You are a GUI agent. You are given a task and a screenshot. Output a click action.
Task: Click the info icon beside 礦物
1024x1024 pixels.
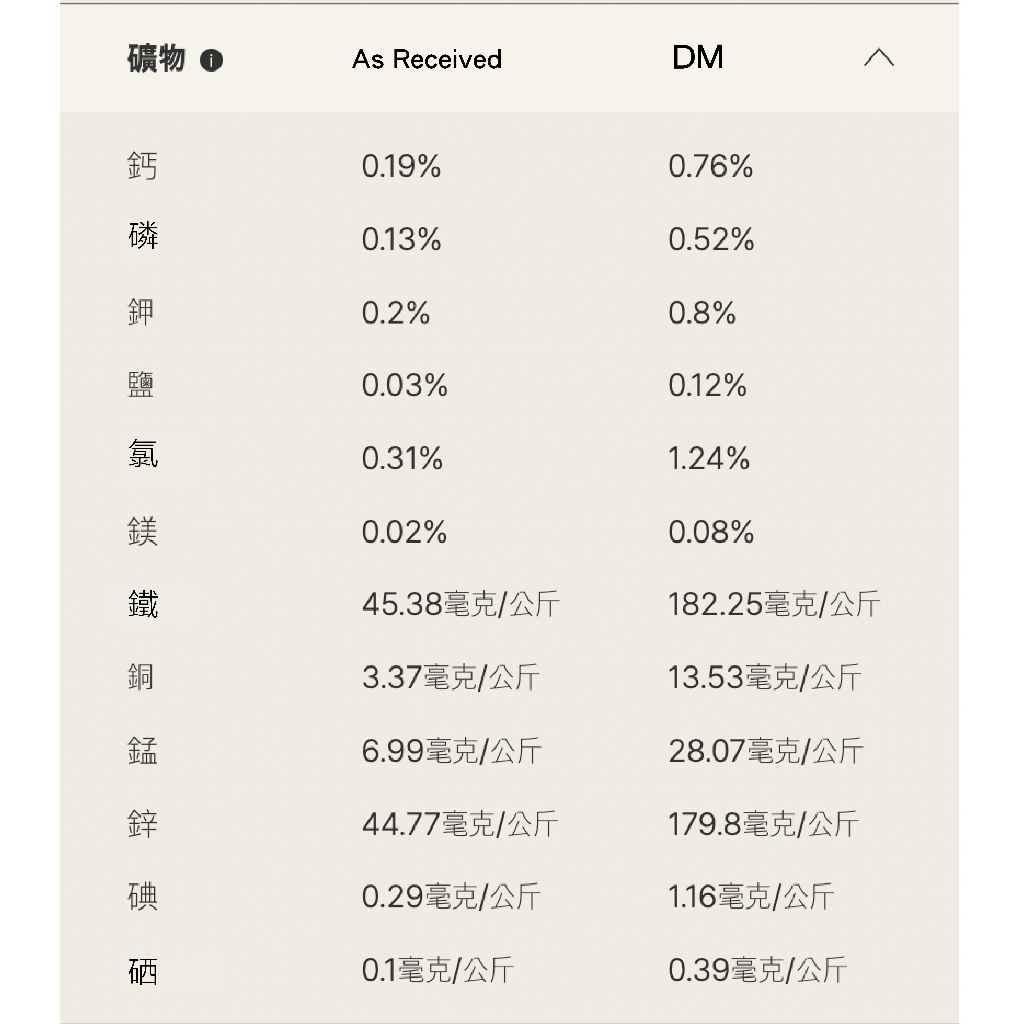click(x=211, y=61)
